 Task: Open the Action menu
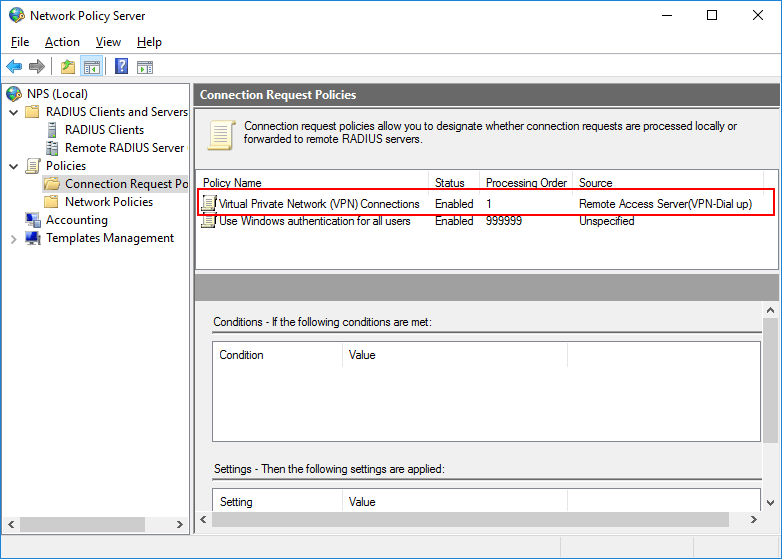[x=62, y=42]
